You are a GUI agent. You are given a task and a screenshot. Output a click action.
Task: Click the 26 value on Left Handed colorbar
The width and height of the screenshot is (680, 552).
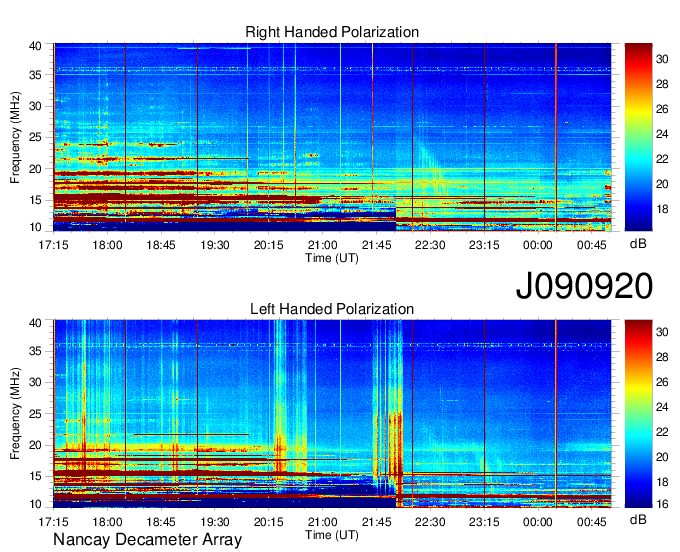tap(662, 382)
